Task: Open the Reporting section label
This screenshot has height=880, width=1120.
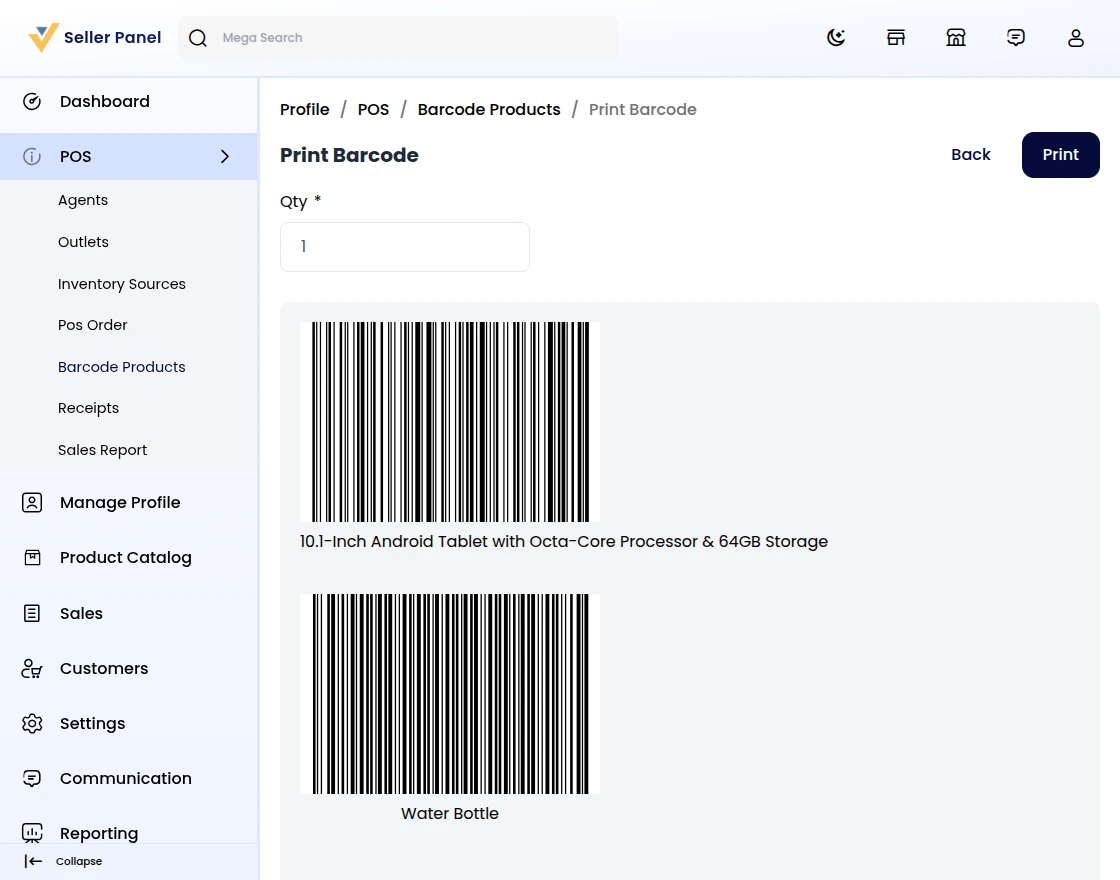Action: pyautogui.click(x=99, y=833)
